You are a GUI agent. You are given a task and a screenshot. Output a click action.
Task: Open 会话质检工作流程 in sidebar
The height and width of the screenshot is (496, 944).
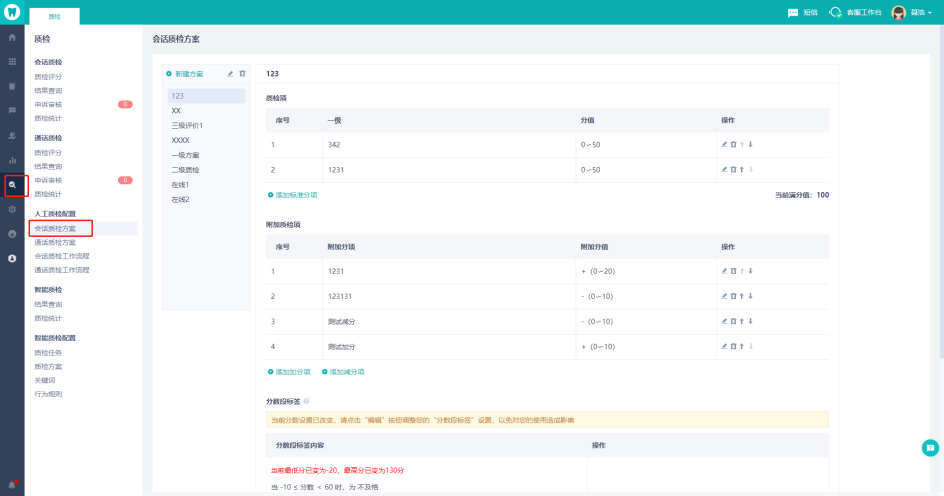point(62,256)
